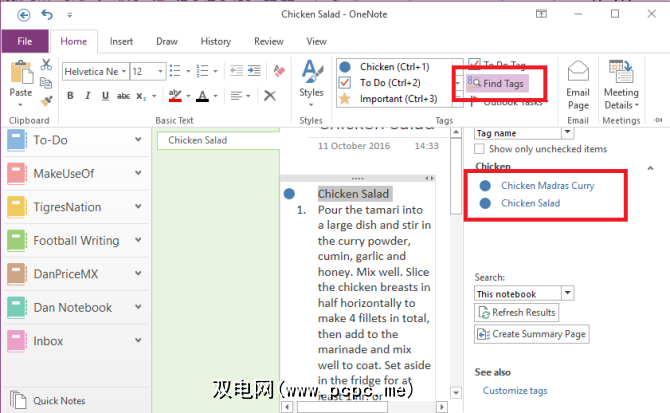
Task: Open Chicken Madras Curry tag result
Action: pyautogui.click(x=547, y=185)
